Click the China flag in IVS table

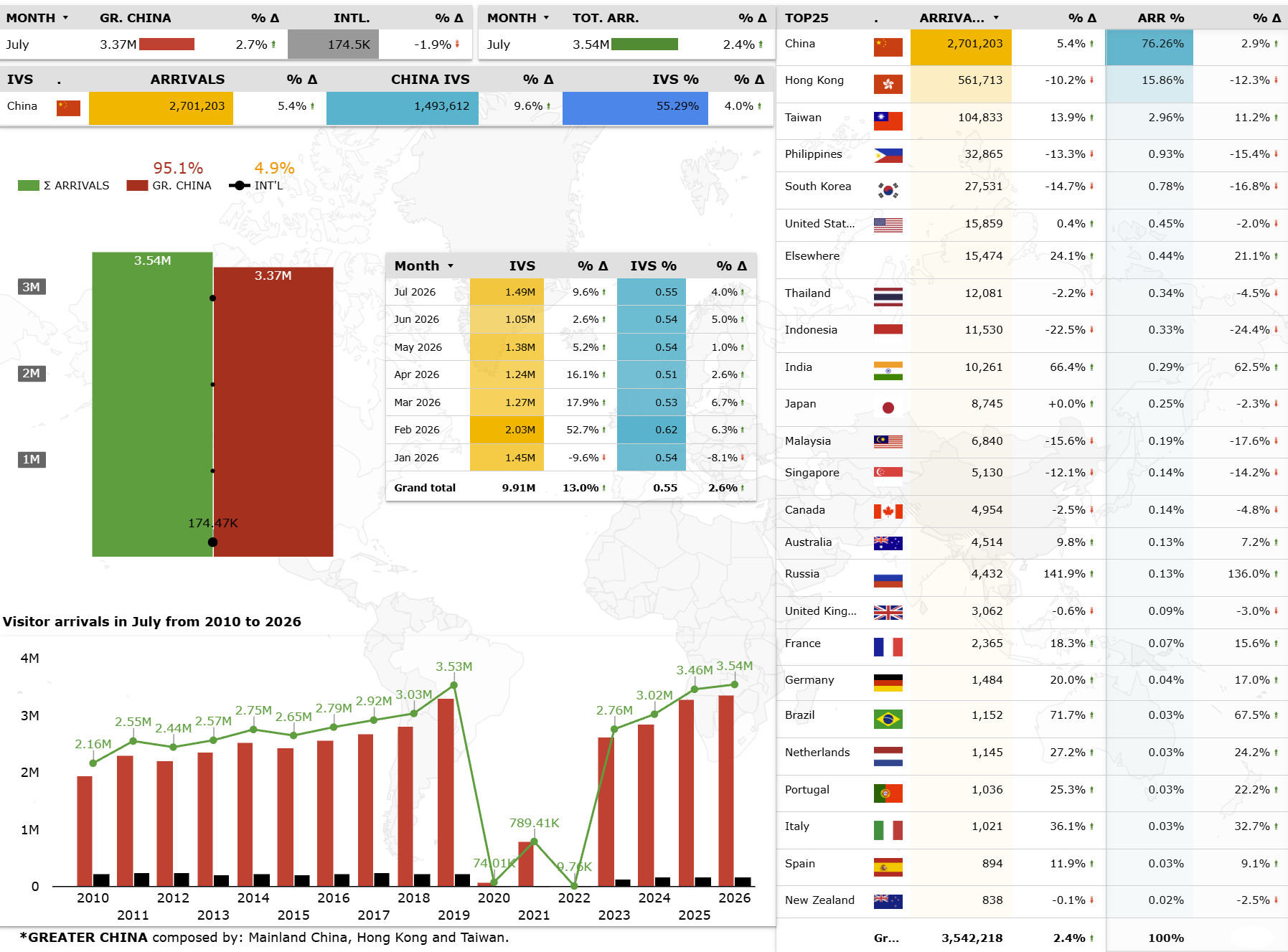(x=68, y=108)
